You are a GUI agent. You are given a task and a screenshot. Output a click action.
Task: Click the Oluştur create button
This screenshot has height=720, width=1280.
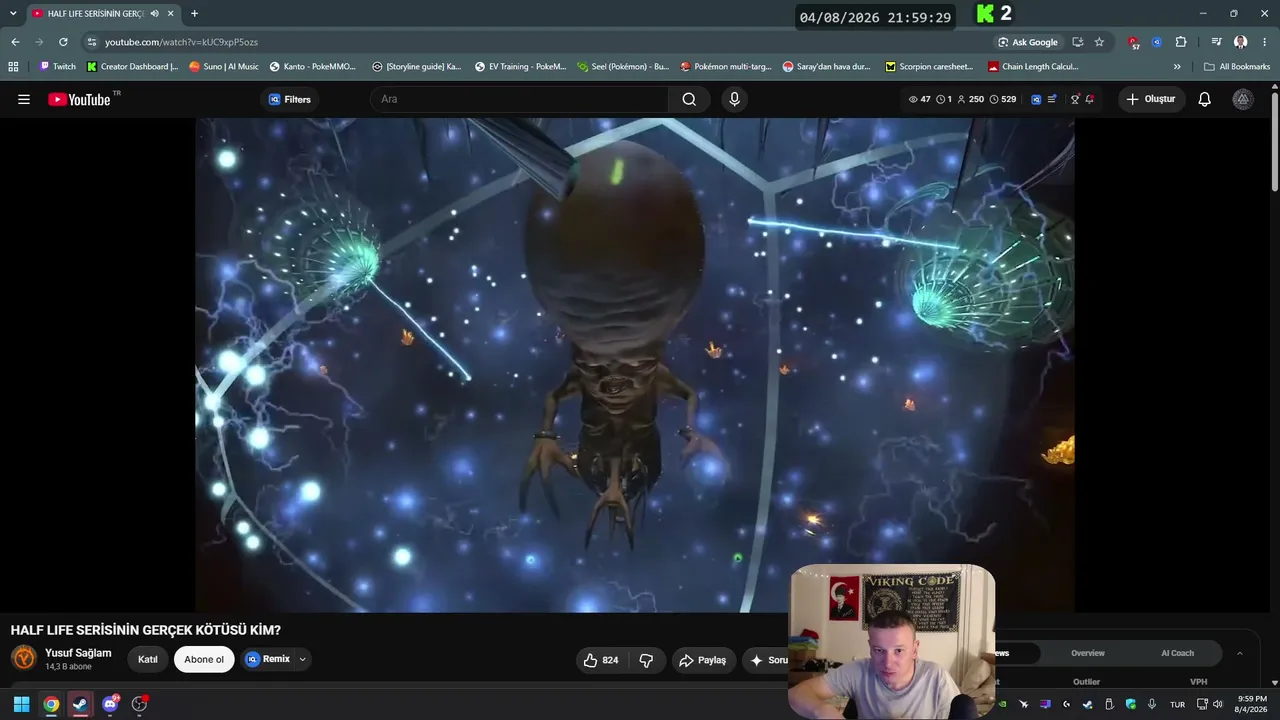[x=1152, y=99]
